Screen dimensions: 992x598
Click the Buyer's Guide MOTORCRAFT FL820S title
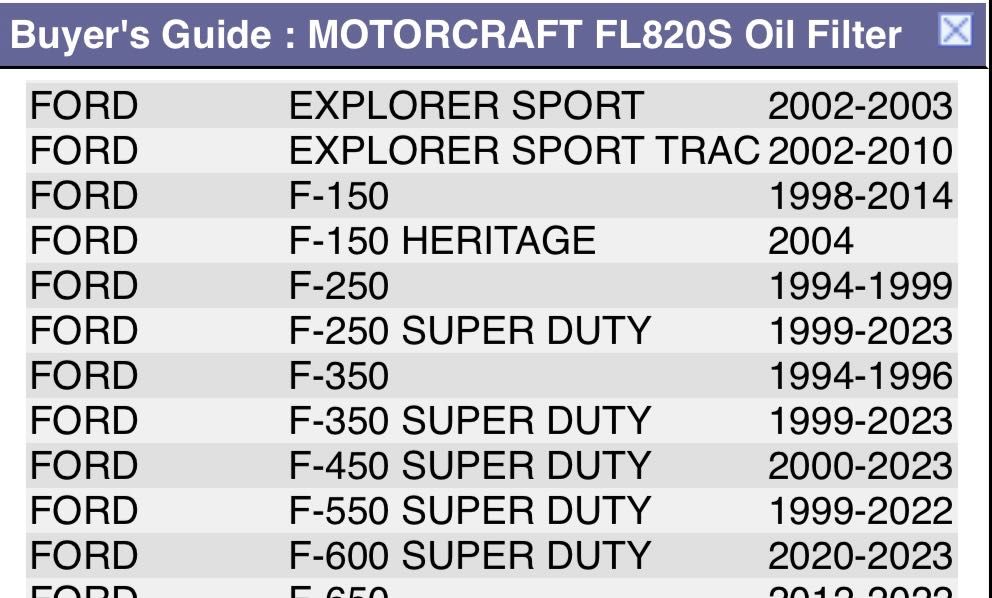[455, 36]
